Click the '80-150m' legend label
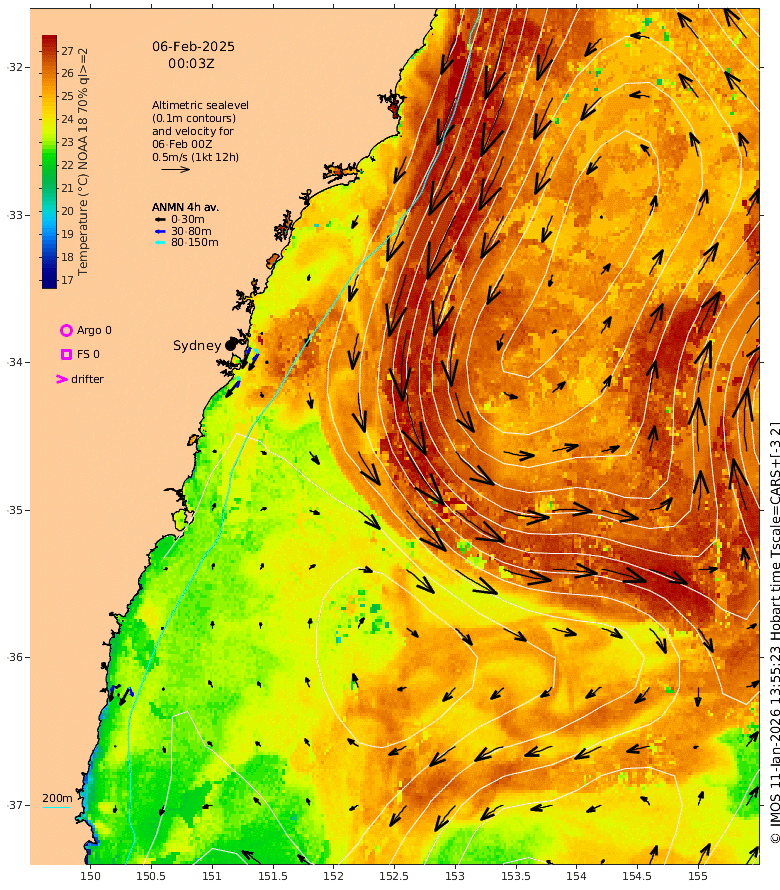This screenshot has height=890, width=780. [x=195, y=242]
